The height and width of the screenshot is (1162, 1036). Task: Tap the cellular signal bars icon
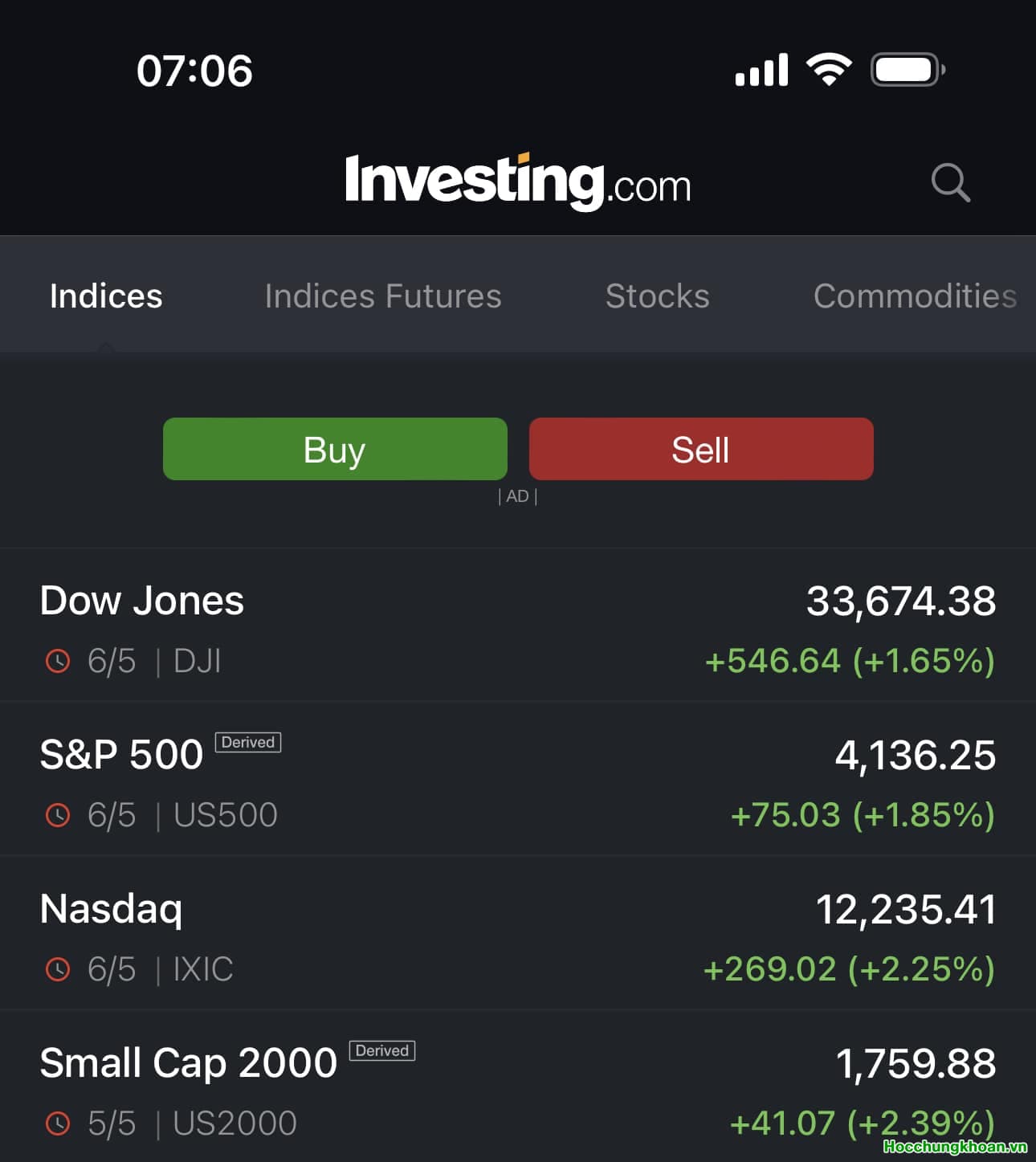pos(761,70)
